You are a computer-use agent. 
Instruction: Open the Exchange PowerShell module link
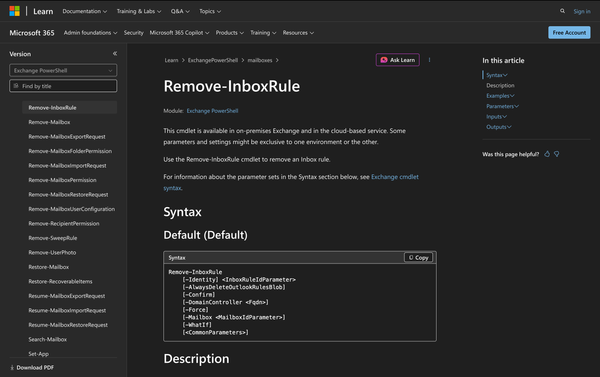coord(212,111)
